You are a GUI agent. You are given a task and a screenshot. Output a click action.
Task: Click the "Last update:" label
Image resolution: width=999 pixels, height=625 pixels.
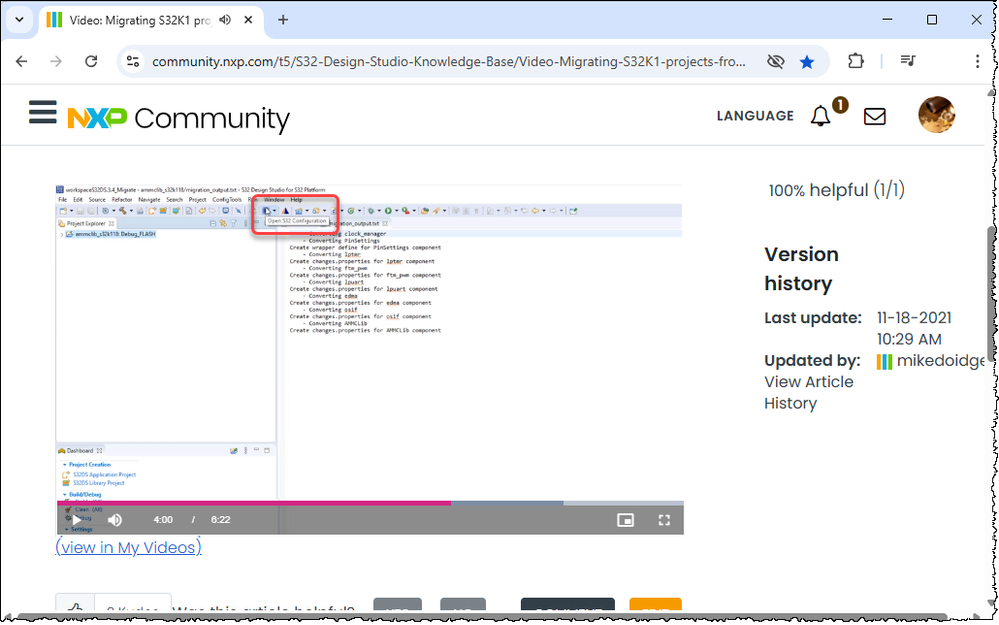click(x=813, y=318)
